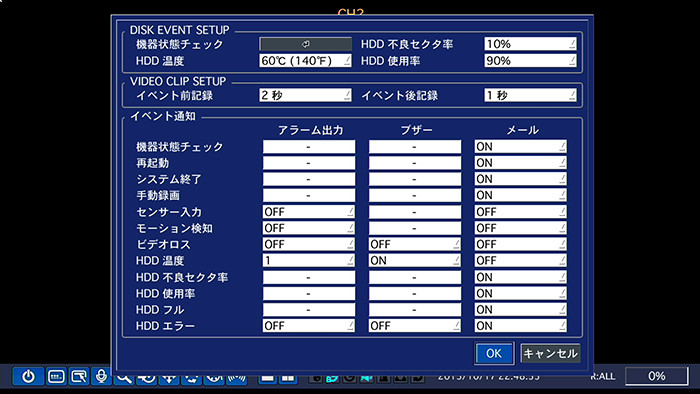The image size is (700, 394).
Task: Open the menu panel icon beside the power button
Action: tap(56, 376)
